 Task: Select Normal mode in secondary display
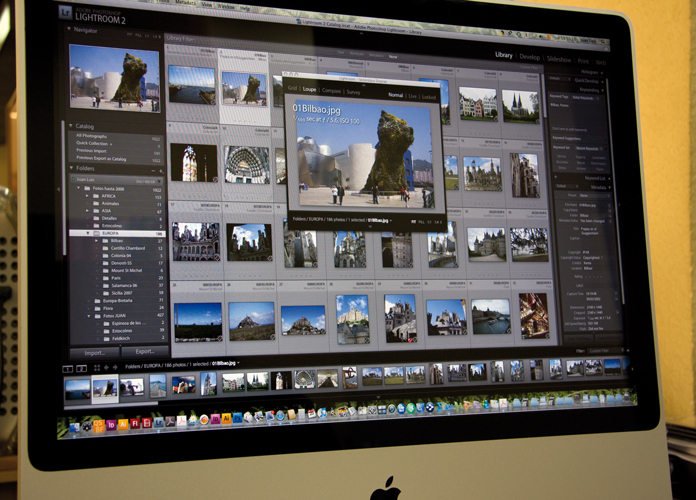click(x=395, y=95)
